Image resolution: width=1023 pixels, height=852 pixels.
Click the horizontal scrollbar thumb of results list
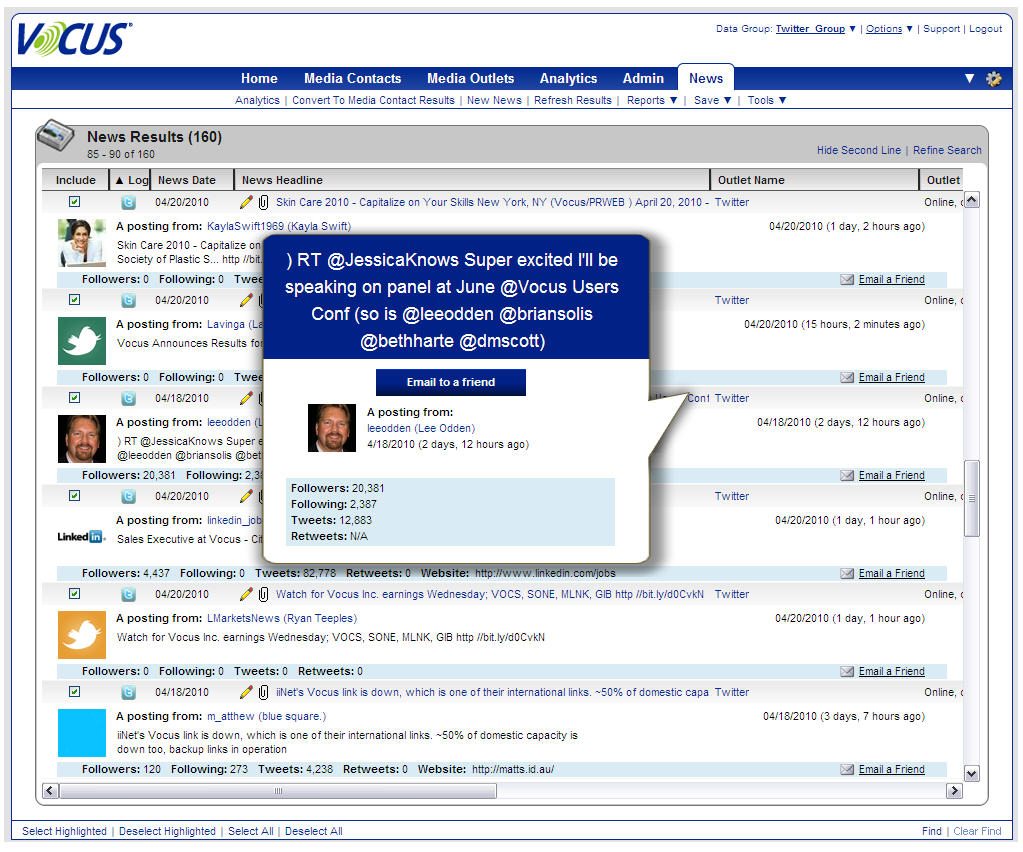[278, 791]
